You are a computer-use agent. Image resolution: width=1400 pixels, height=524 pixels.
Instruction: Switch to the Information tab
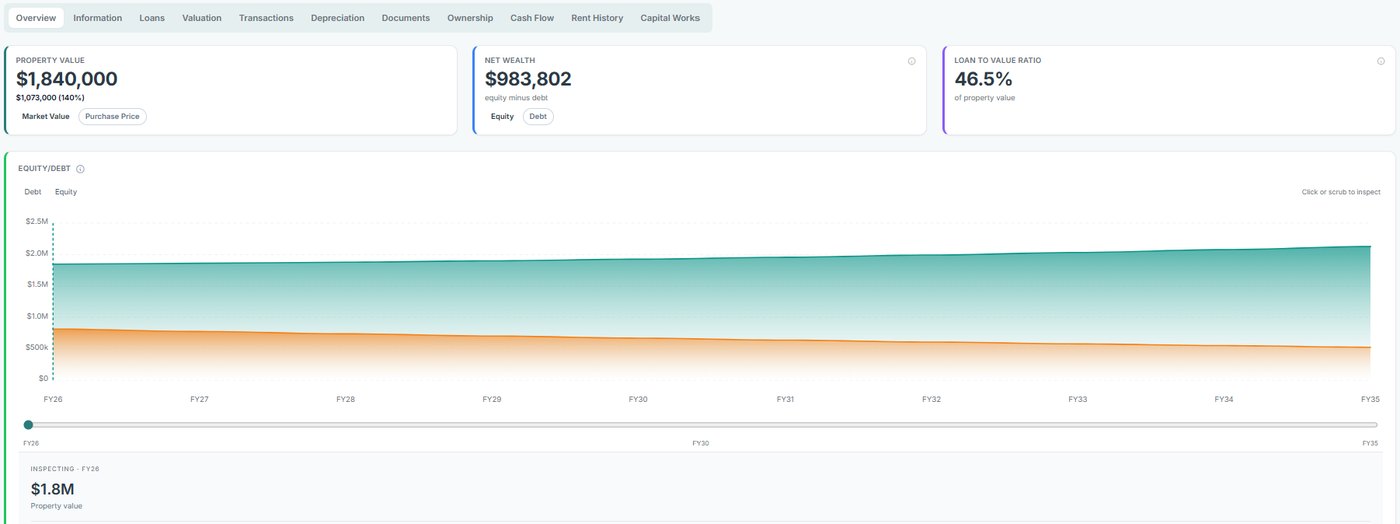[x=97, y=18]
